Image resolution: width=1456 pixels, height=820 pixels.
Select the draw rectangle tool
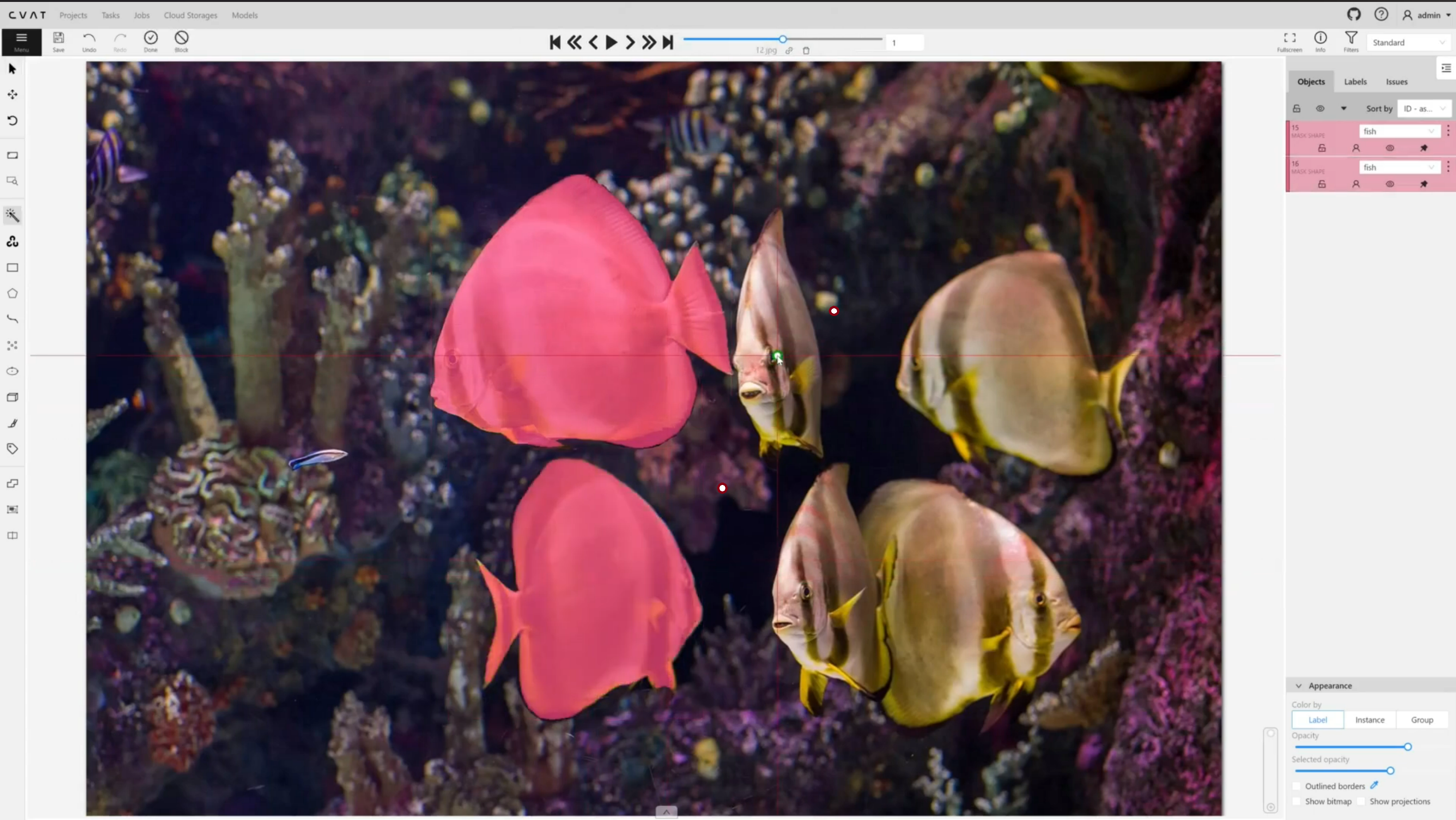tap(12, 268)
